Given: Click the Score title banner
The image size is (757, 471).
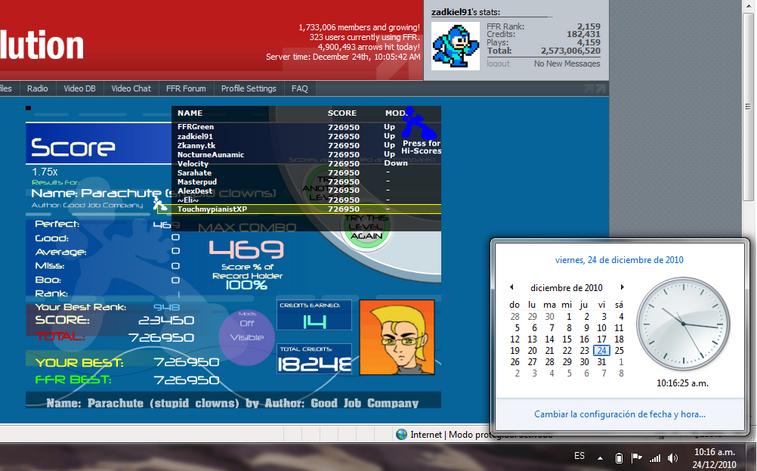Looking at the screenshot, I should coord(98,143).
